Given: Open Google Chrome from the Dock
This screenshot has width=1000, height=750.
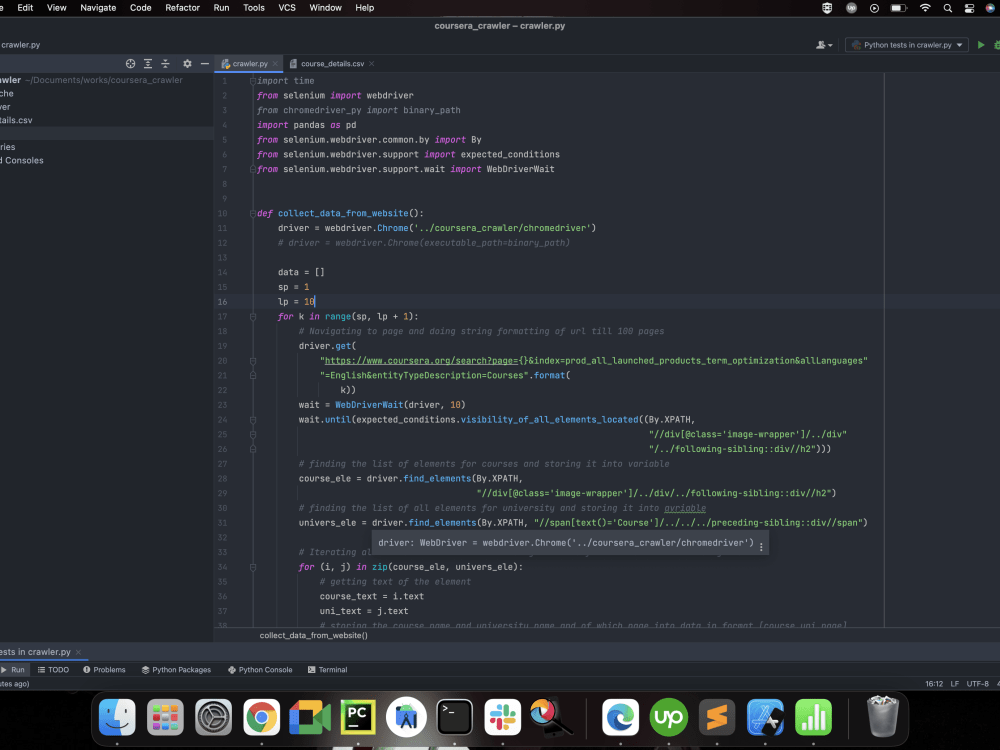Looking at the screenshot, I should [261, 717].
